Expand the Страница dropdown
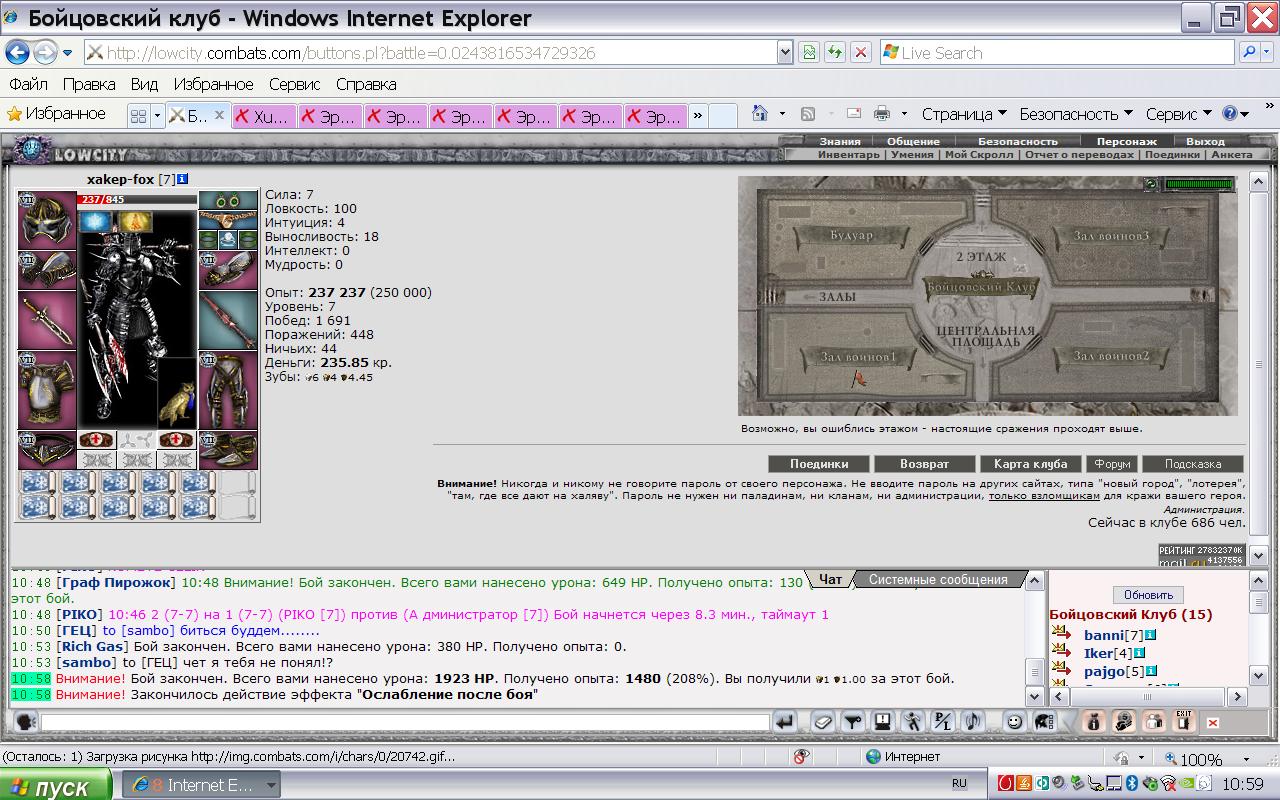Viewport: 1280px width, 800px height. [964, 114]
